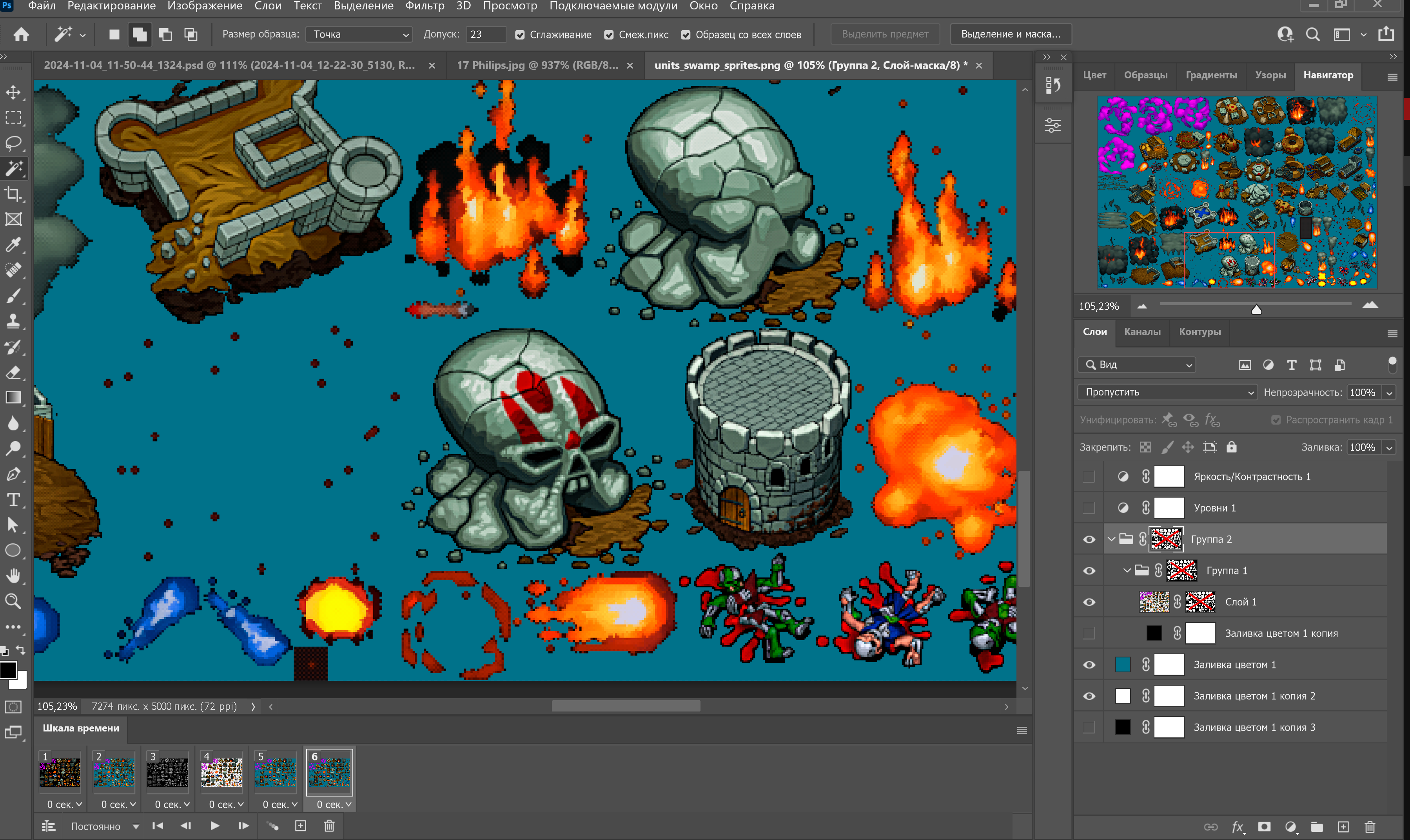The height and width of the screenshot is (840, 1410).
Task: Hide the Группа 1 layer
Action: pyautogui.click(x=1089, y=570)
